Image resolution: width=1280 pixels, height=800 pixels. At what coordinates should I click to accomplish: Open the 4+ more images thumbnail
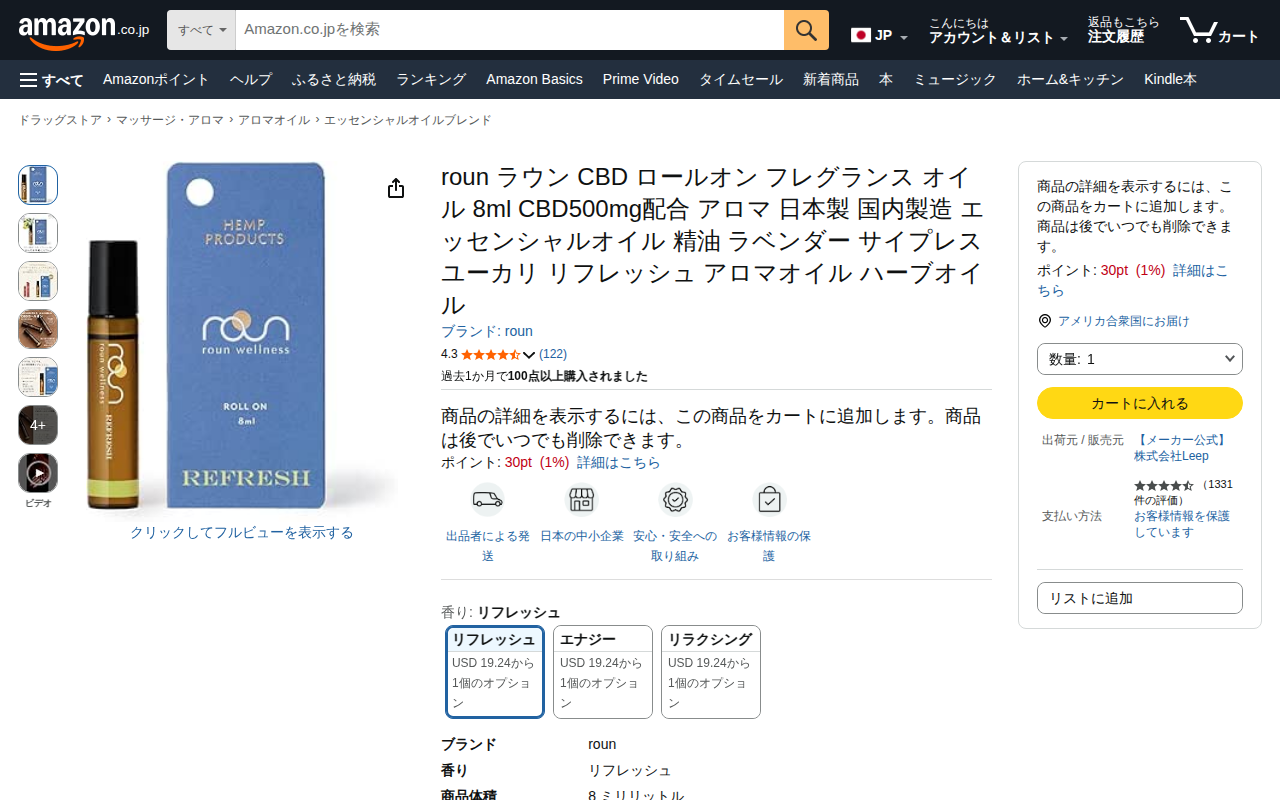[x=38, y=425]
